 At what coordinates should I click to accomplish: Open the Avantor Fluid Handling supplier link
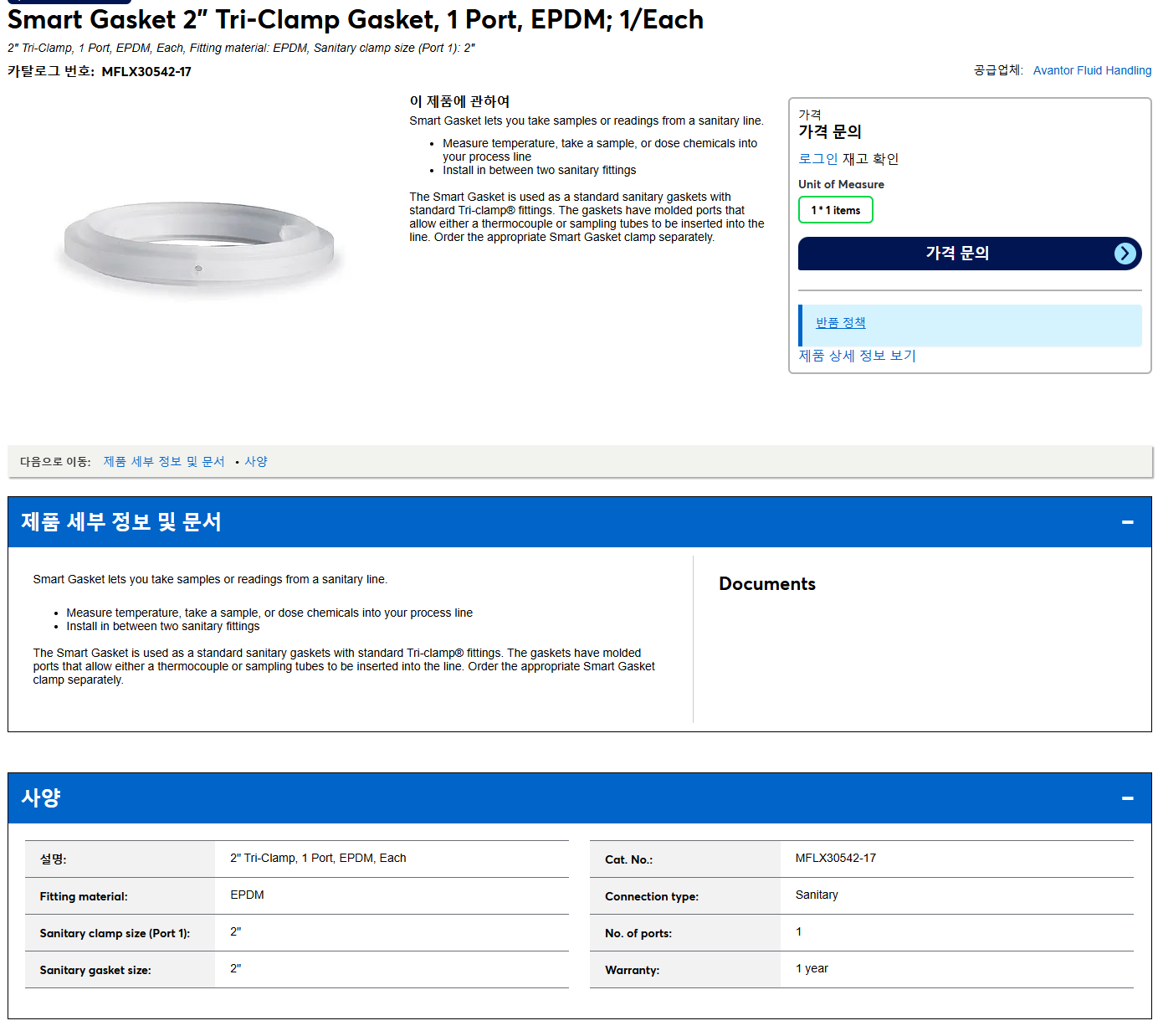(x=1092, y=70)
